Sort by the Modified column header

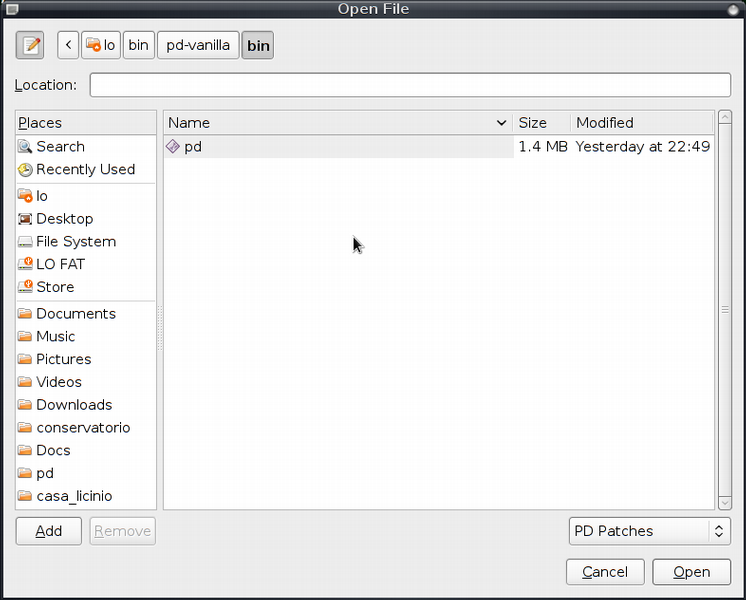(642, 123)
